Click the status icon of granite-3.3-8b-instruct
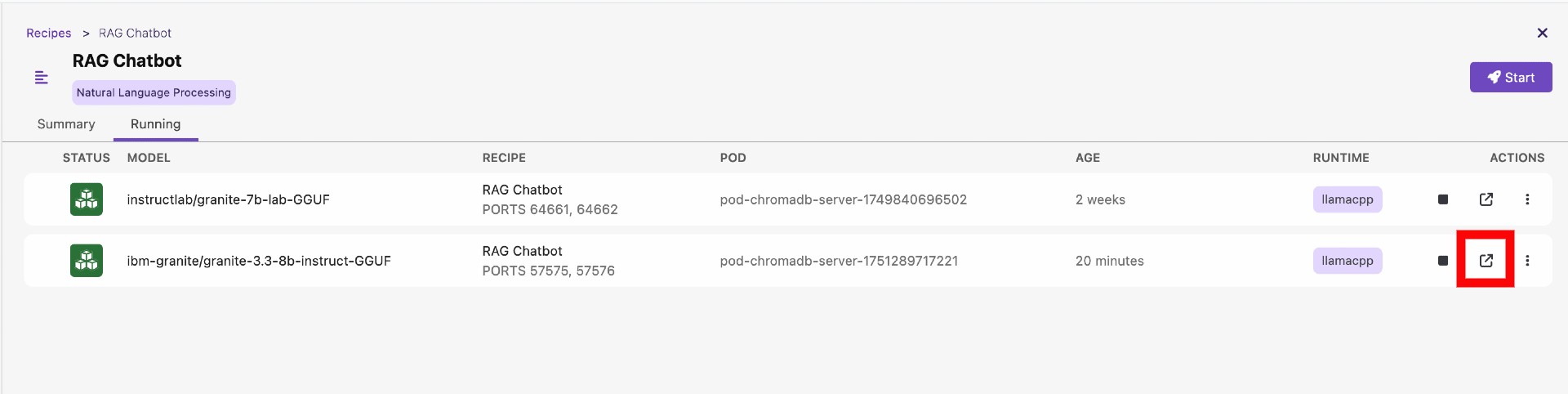The height and width of the screenshot is (394, 1568). click(x=87, y=261)
